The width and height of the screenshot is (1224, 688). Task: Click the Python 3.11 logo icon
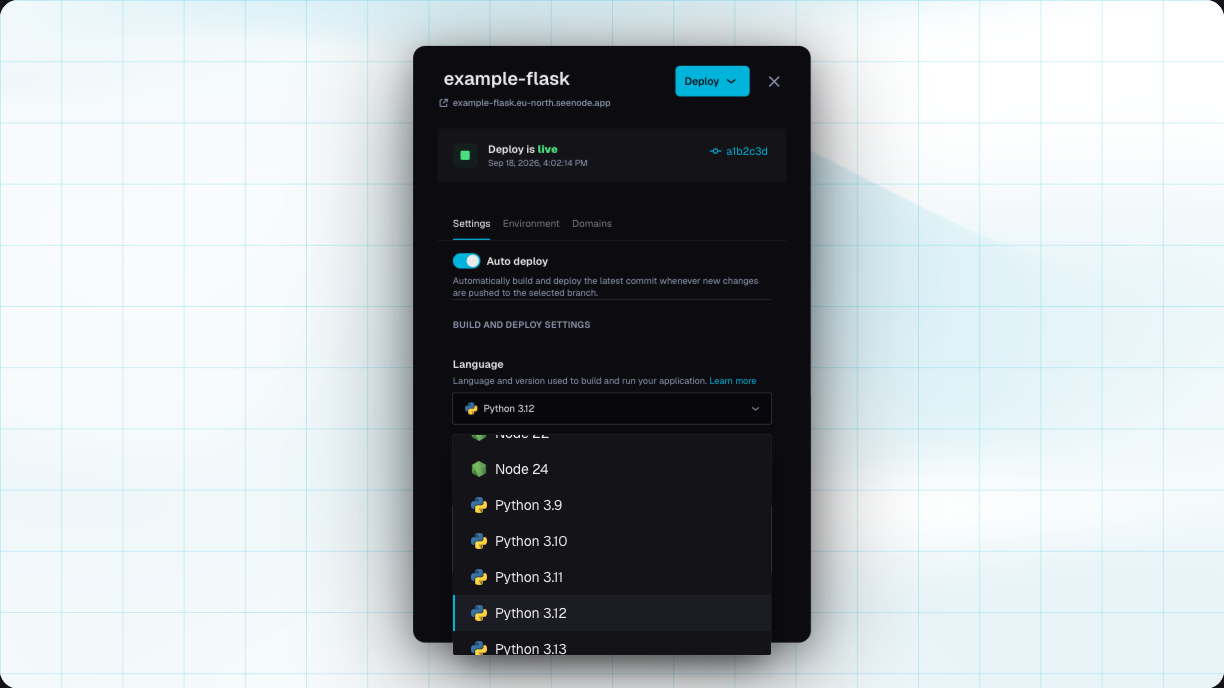pos(479,577)
